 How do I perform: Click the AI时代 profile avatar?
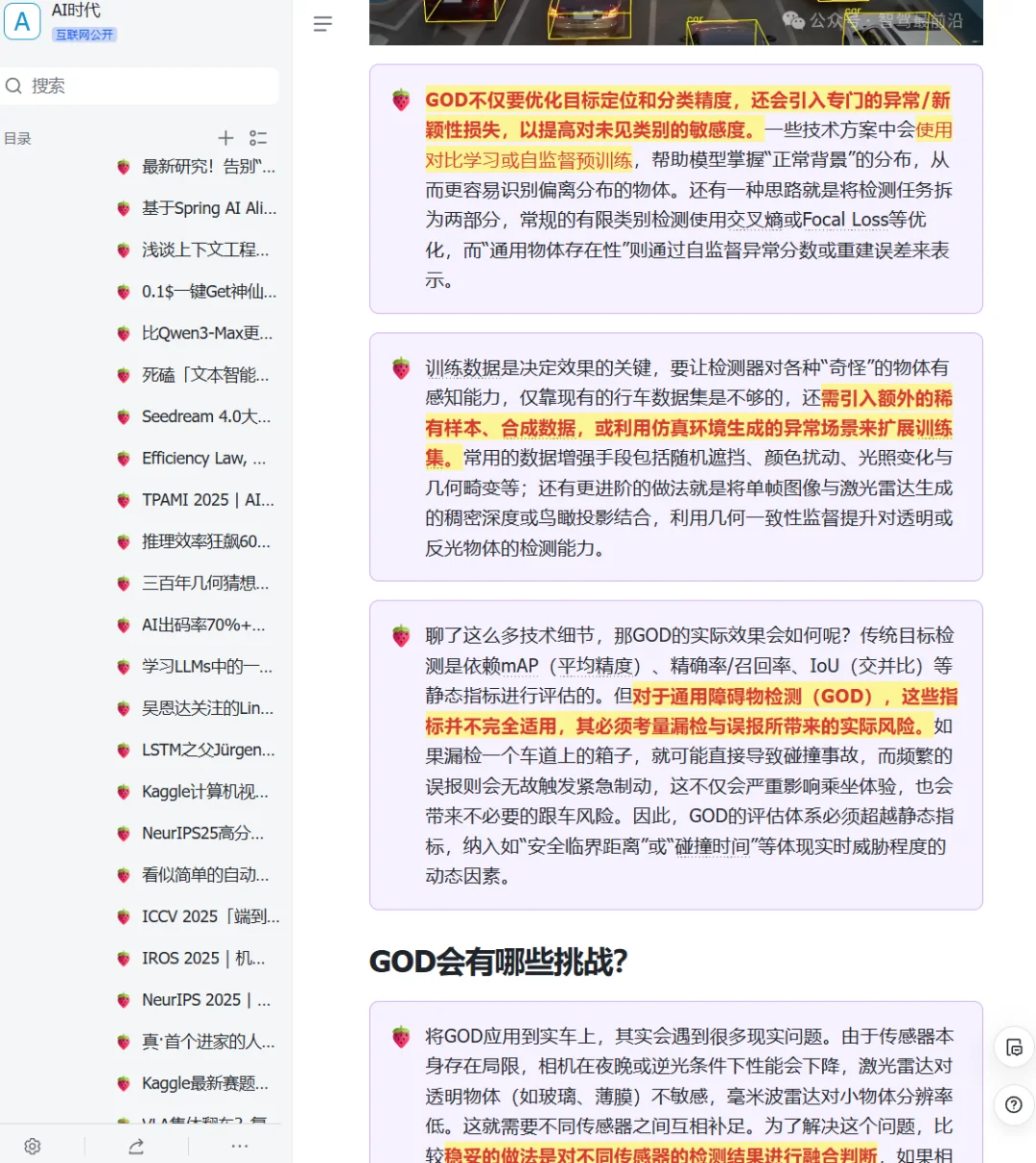22,22
